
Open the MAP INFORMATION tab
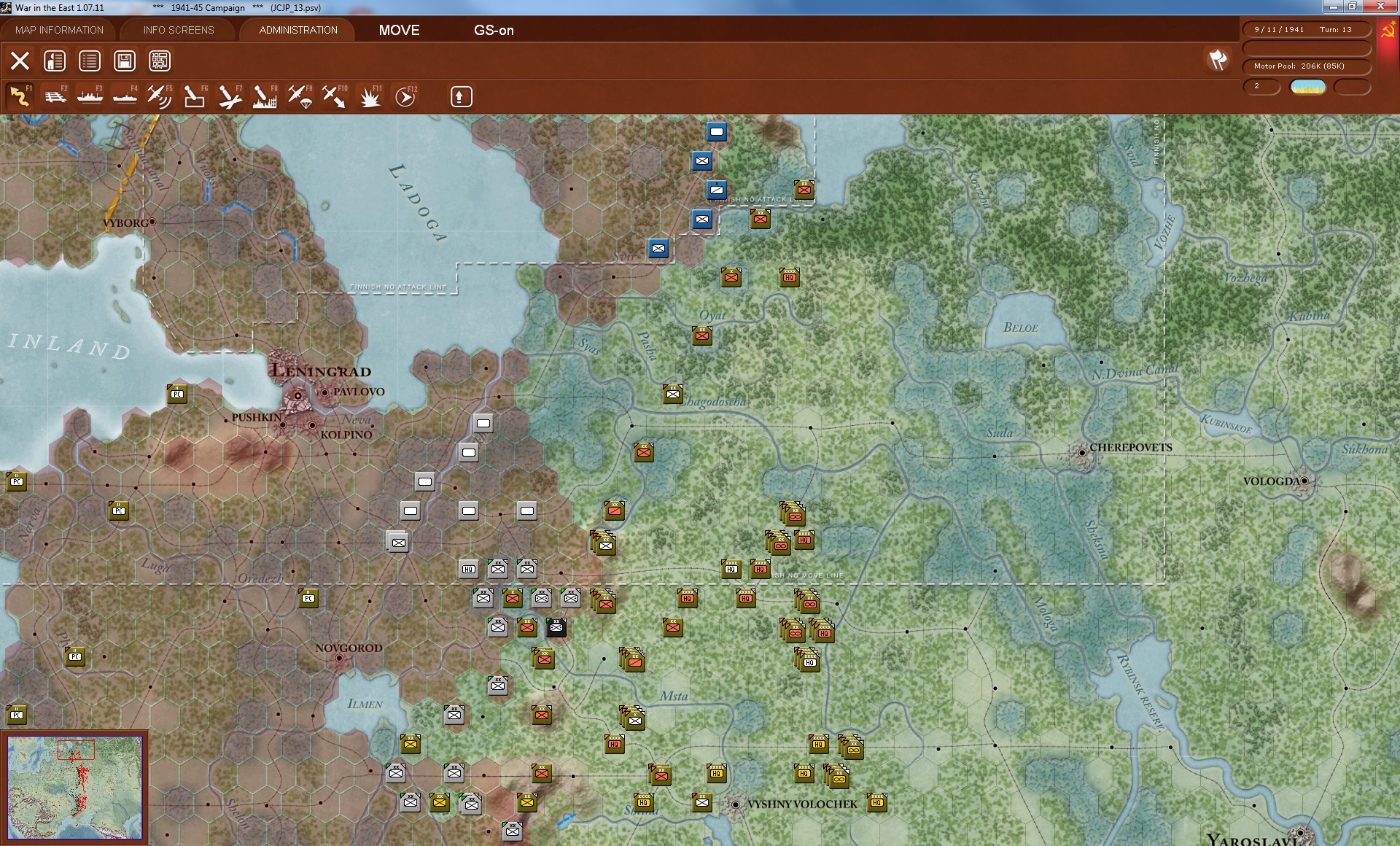[x=59, y=30]
